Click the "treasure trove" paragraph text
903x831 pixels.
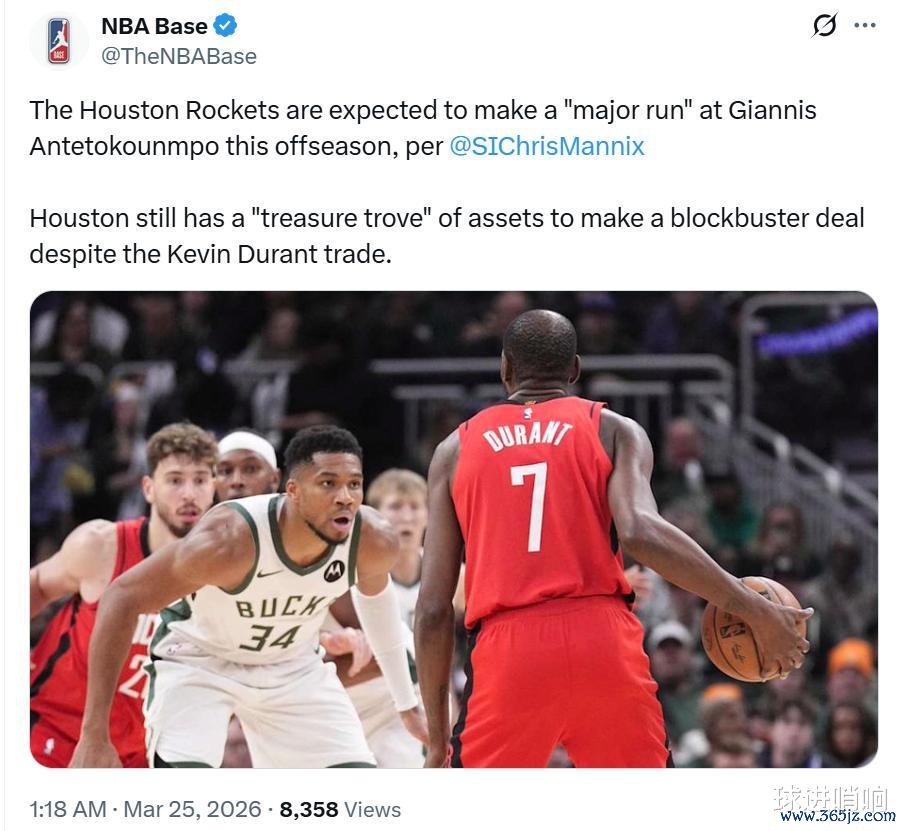tap(447, 236)
